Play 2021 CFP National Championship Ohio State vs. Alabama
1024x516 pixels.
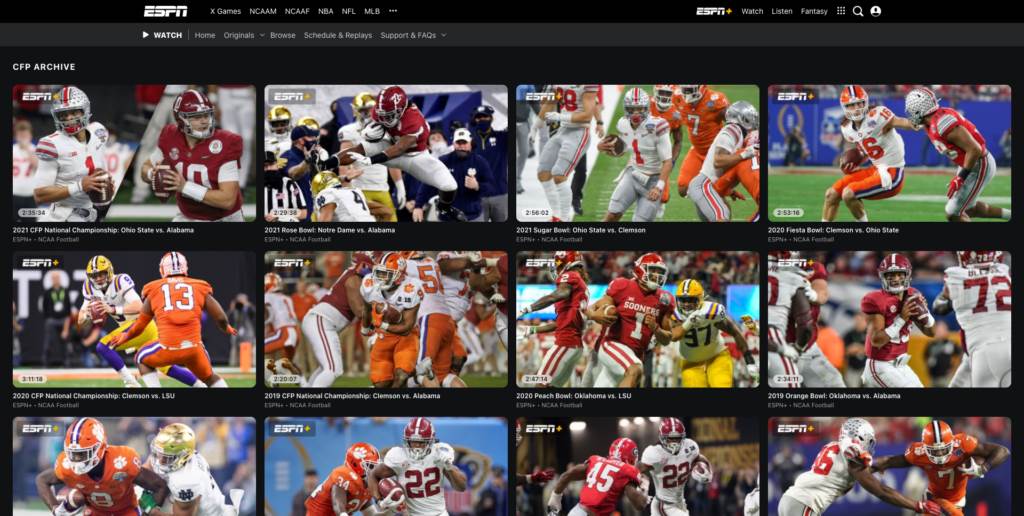[134, 152]
